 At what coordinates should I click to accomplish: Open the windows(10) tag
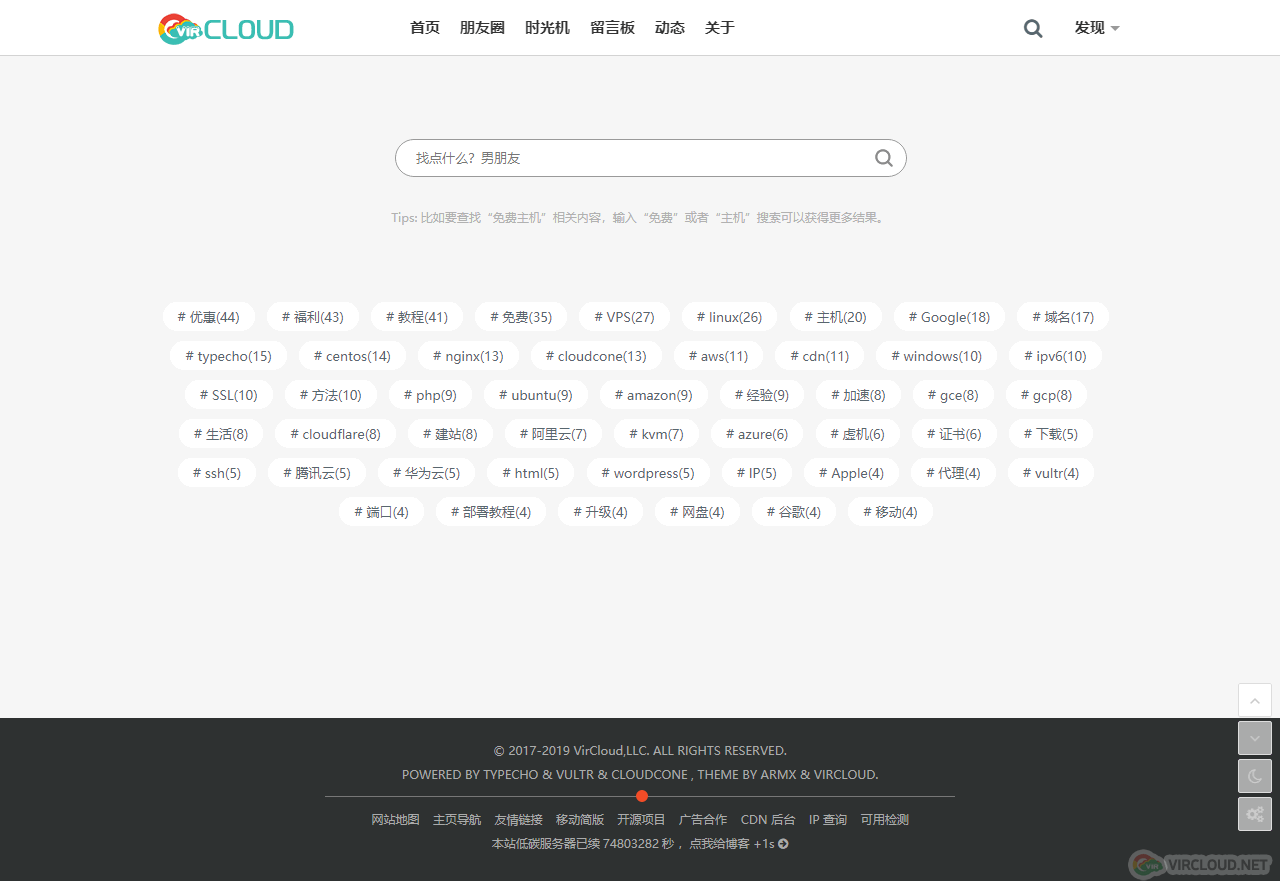[937, 356]
